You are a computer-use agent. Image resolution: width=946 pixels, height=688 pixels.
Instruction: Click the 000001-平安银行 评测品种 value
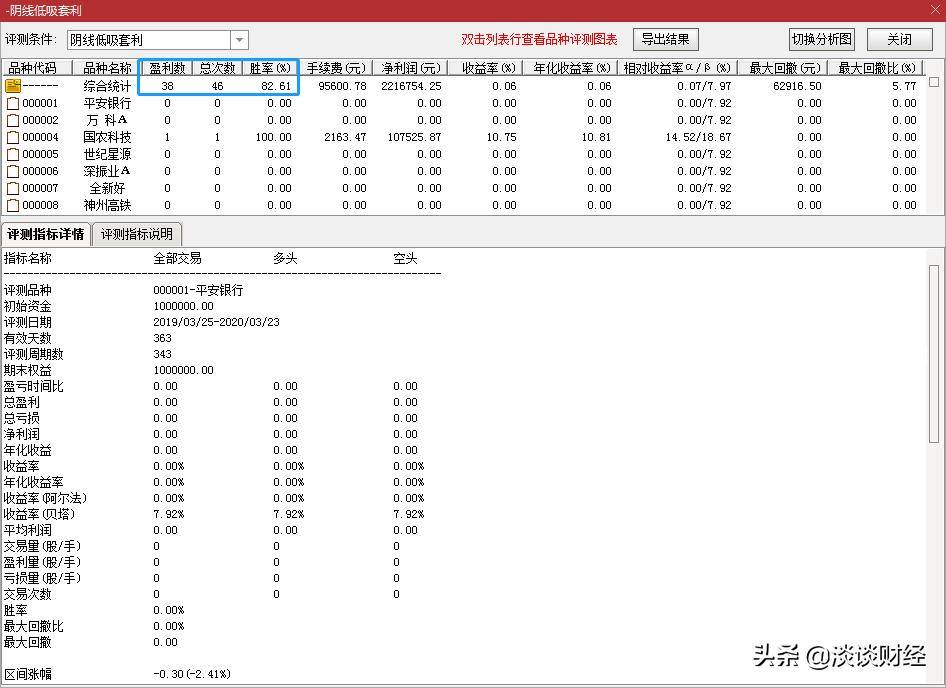(198, 290)
